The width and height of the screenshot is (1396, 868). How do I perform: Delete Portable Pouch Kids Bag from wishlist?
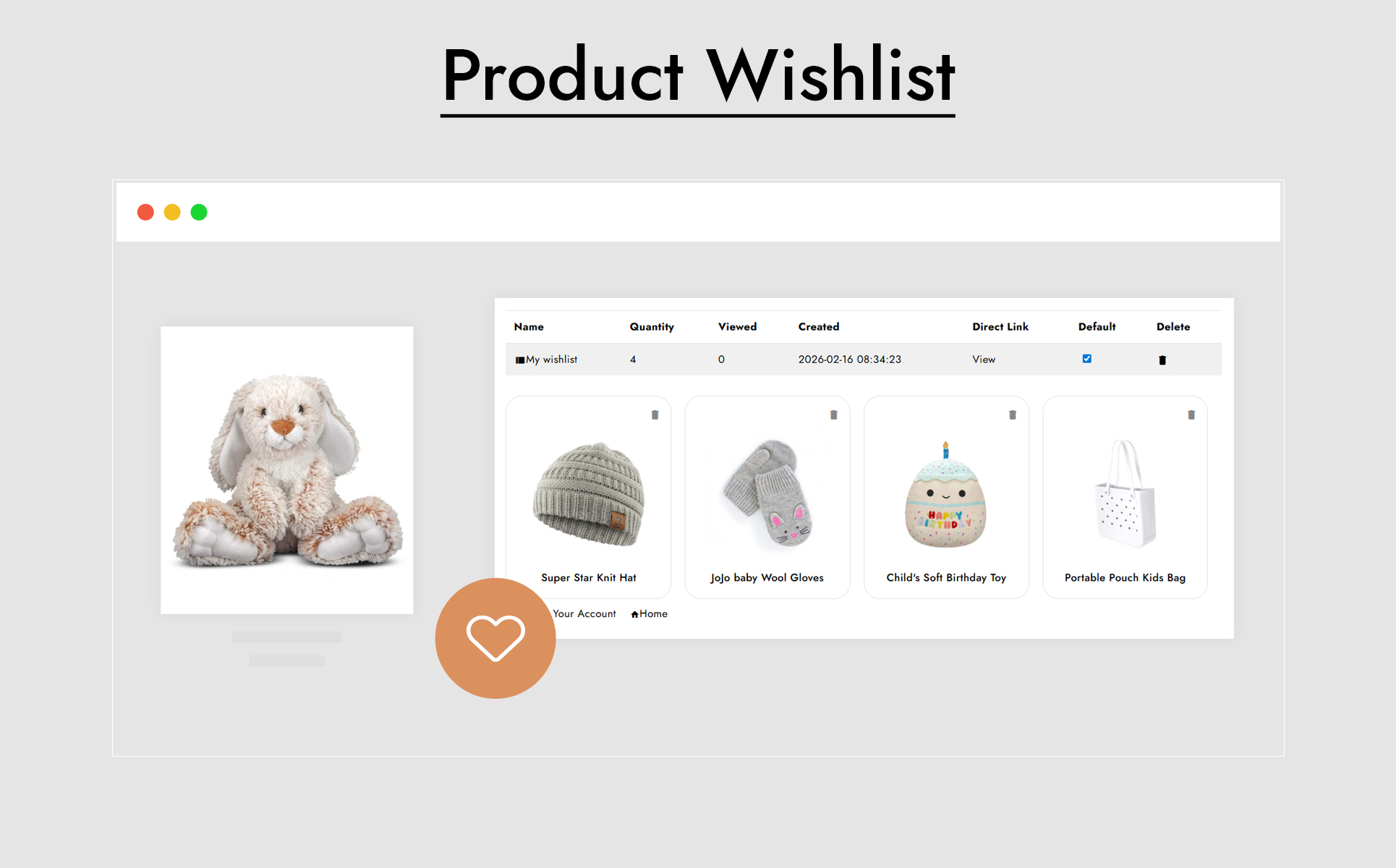1191,415
